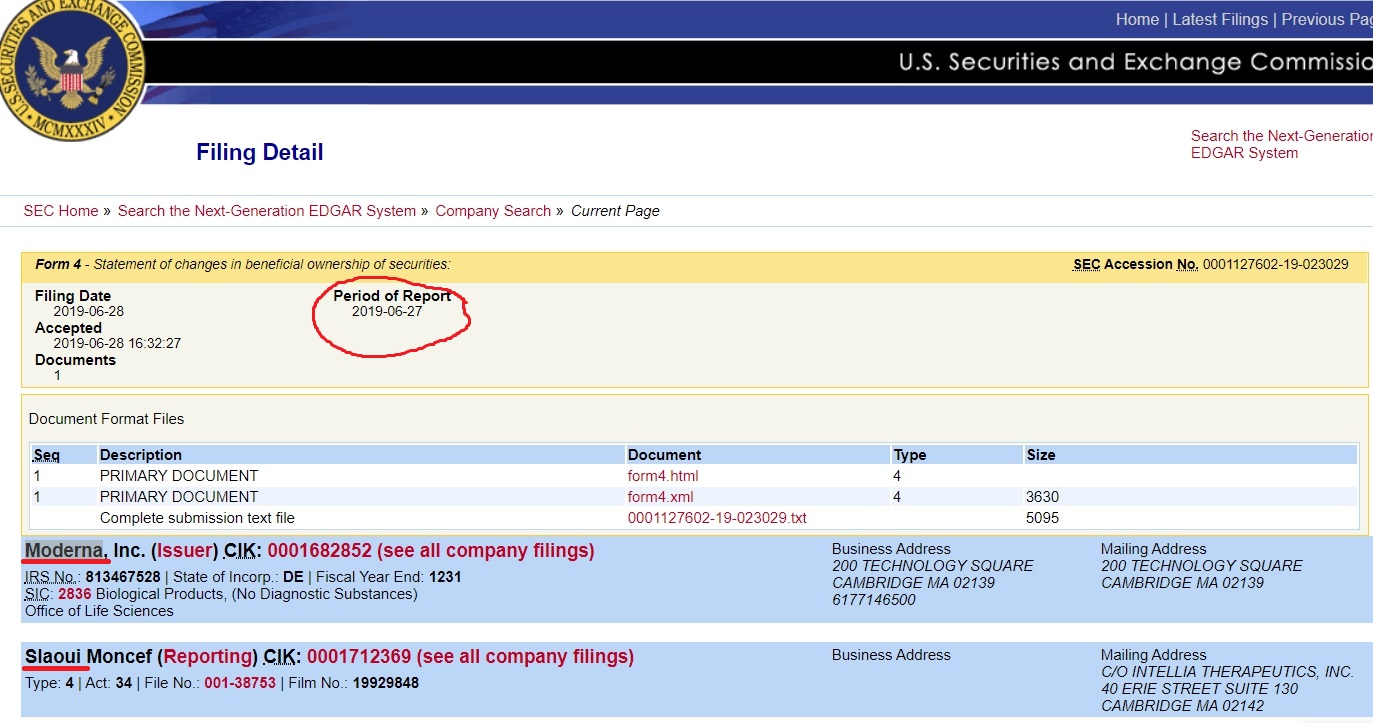Screen dimensions: 1373x723
Task: Click the SEC eagle seal logo
Action: (x=70, y=66)
